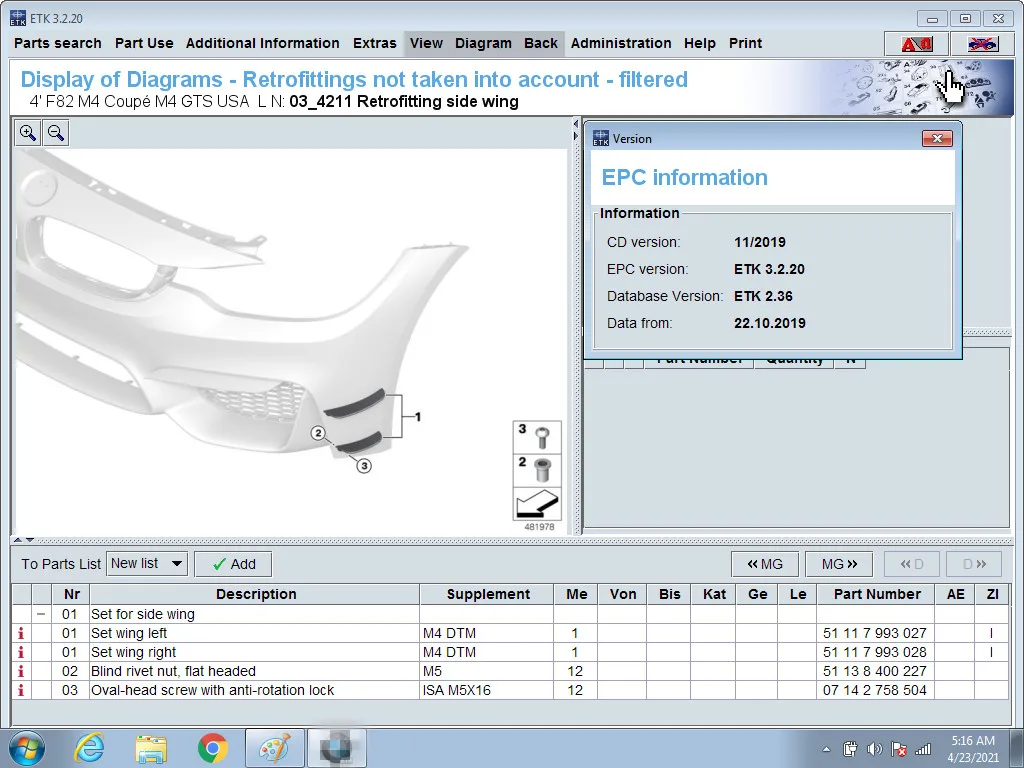Click the crossed-out car icon in top right
The image size is (1024, 768).
(x=982, y=44)
